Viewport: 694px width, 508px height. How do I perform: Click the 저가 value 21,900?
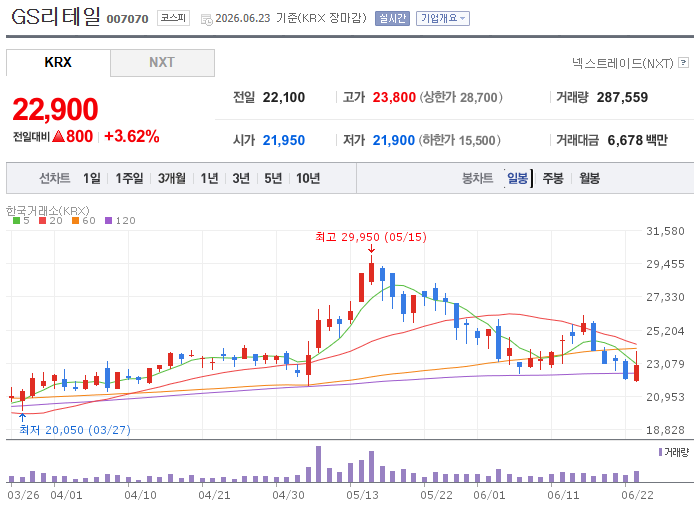click(393, 140)
